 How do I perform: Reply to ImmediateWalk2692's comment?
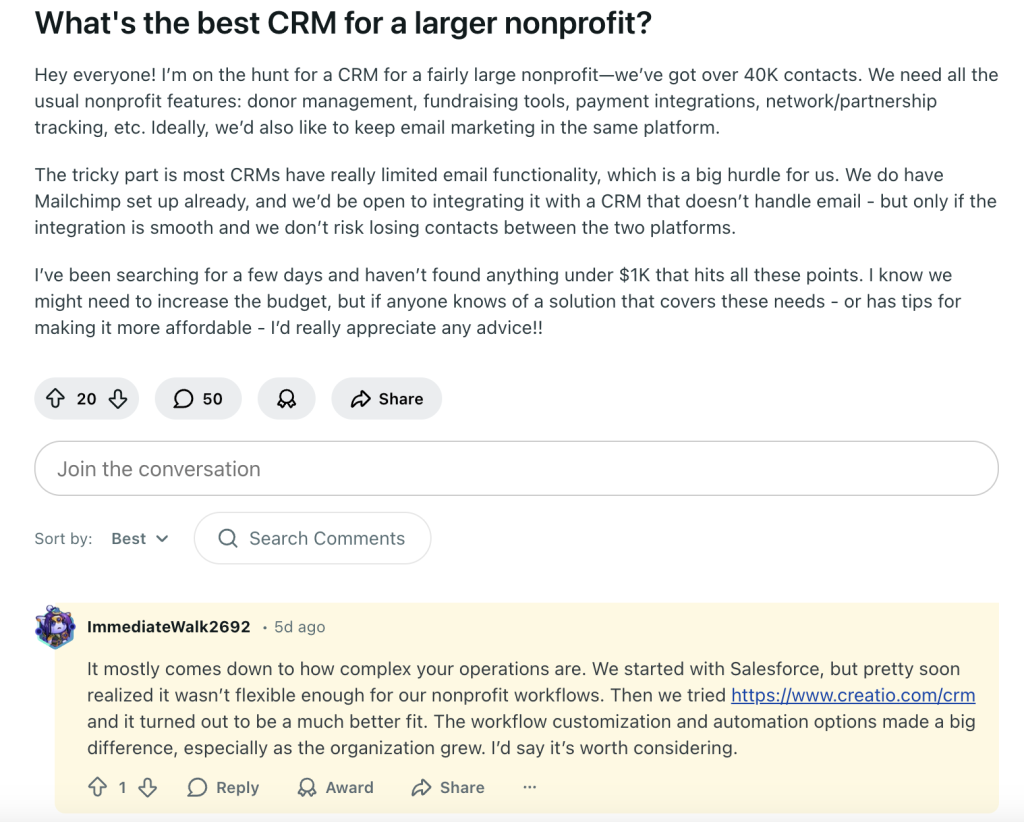click(224, 788)
